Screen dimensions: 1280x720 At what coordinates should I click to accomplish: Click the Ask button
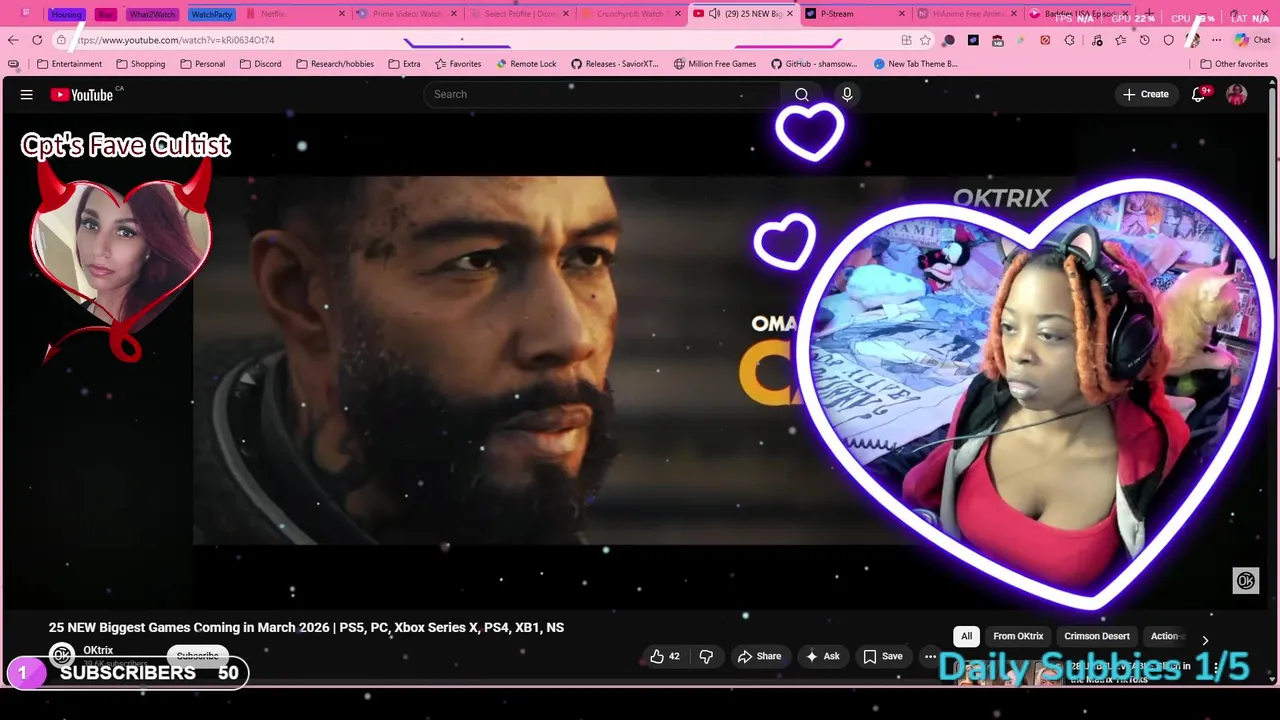tap(824, 656)
